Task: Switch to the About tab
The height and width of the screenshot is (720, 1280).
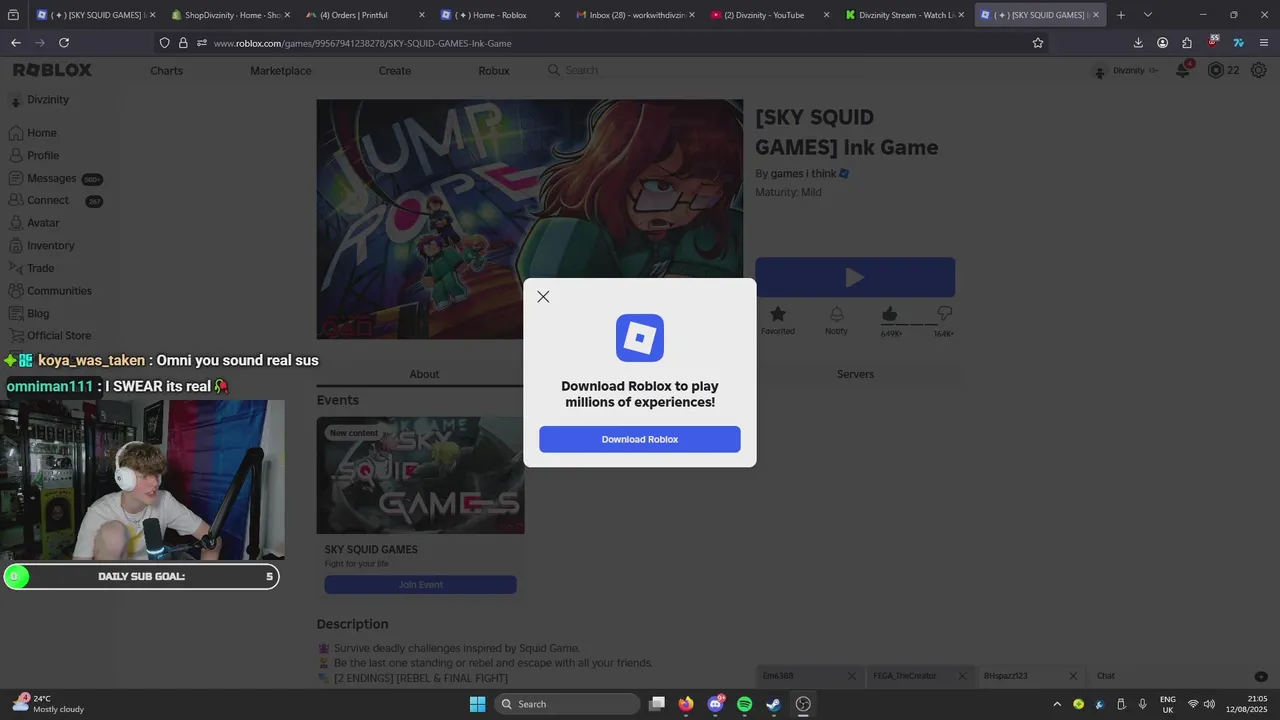Action: point(424,374)
